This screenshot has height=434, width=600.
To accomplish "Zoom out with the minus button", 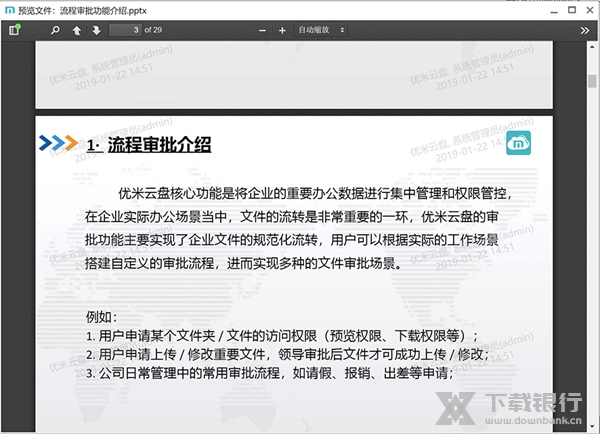I will pyautogui.click(x=262, y=30).
